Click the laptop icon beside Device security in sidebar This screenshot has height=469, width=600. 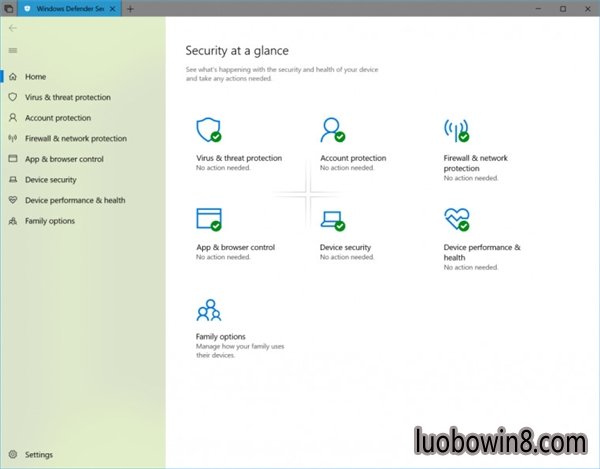pyautogui.click(x=13, y=179)
